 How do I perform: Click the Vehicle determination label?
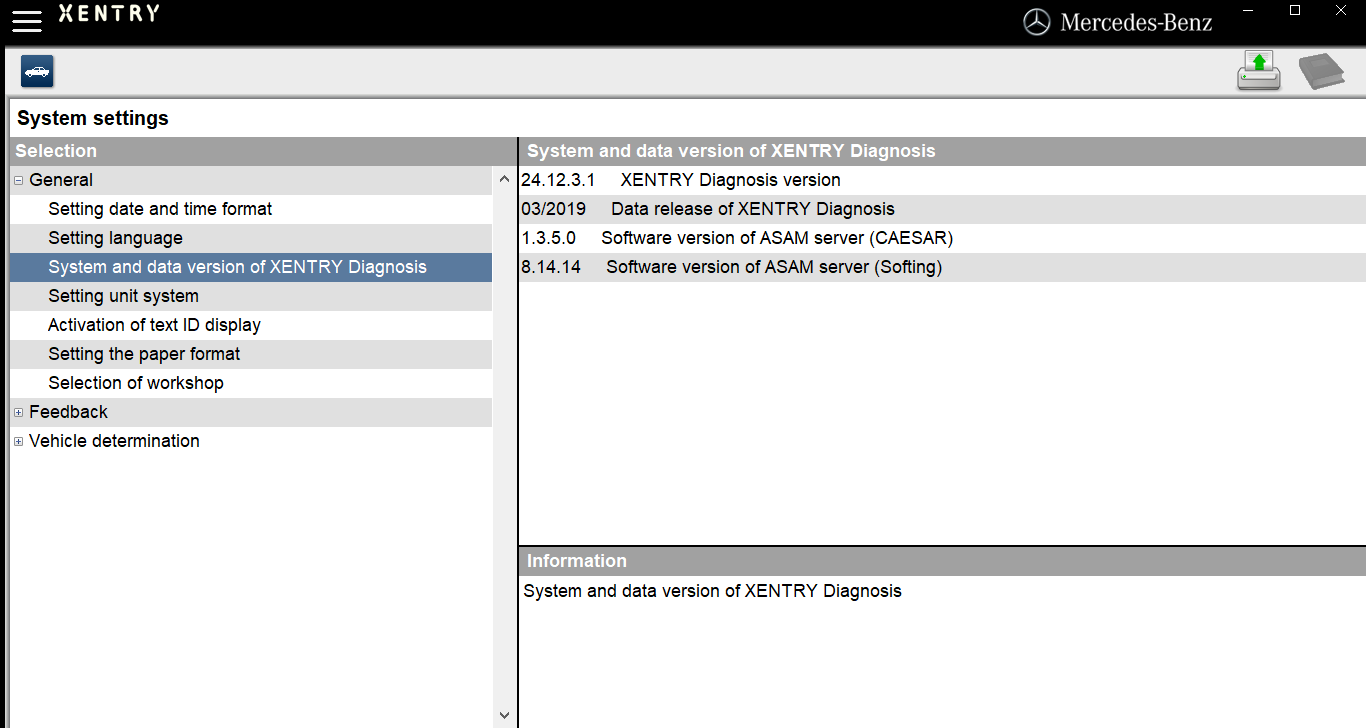(114, 441)
